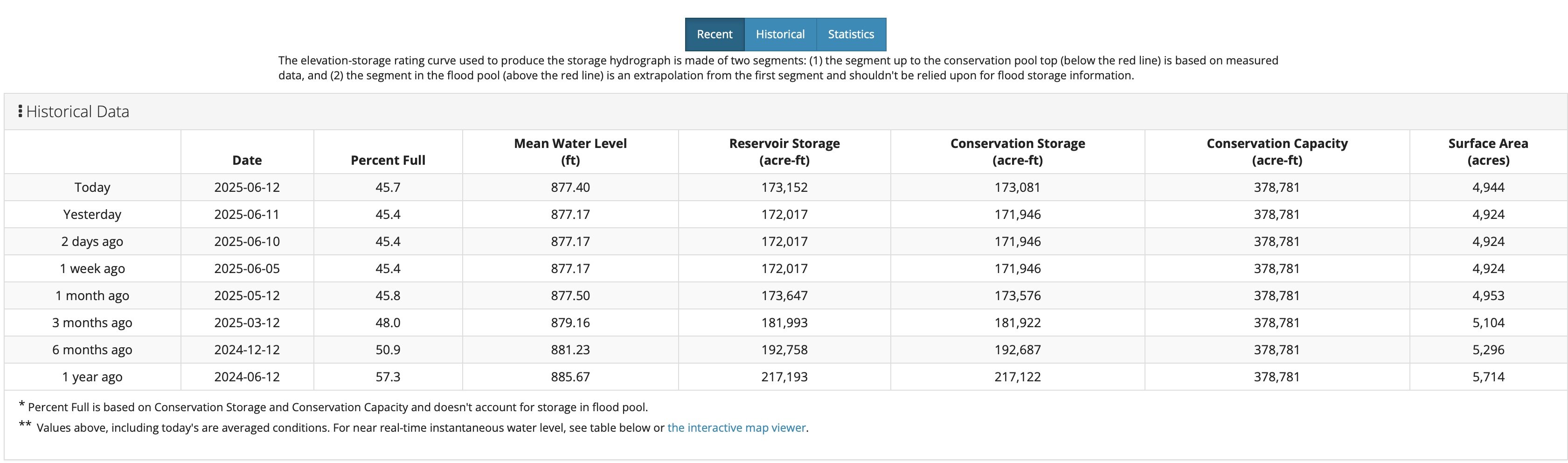Click the 1 year ago row label
This screenshot has height=463, width=1568.
click(x=92, y=377)
